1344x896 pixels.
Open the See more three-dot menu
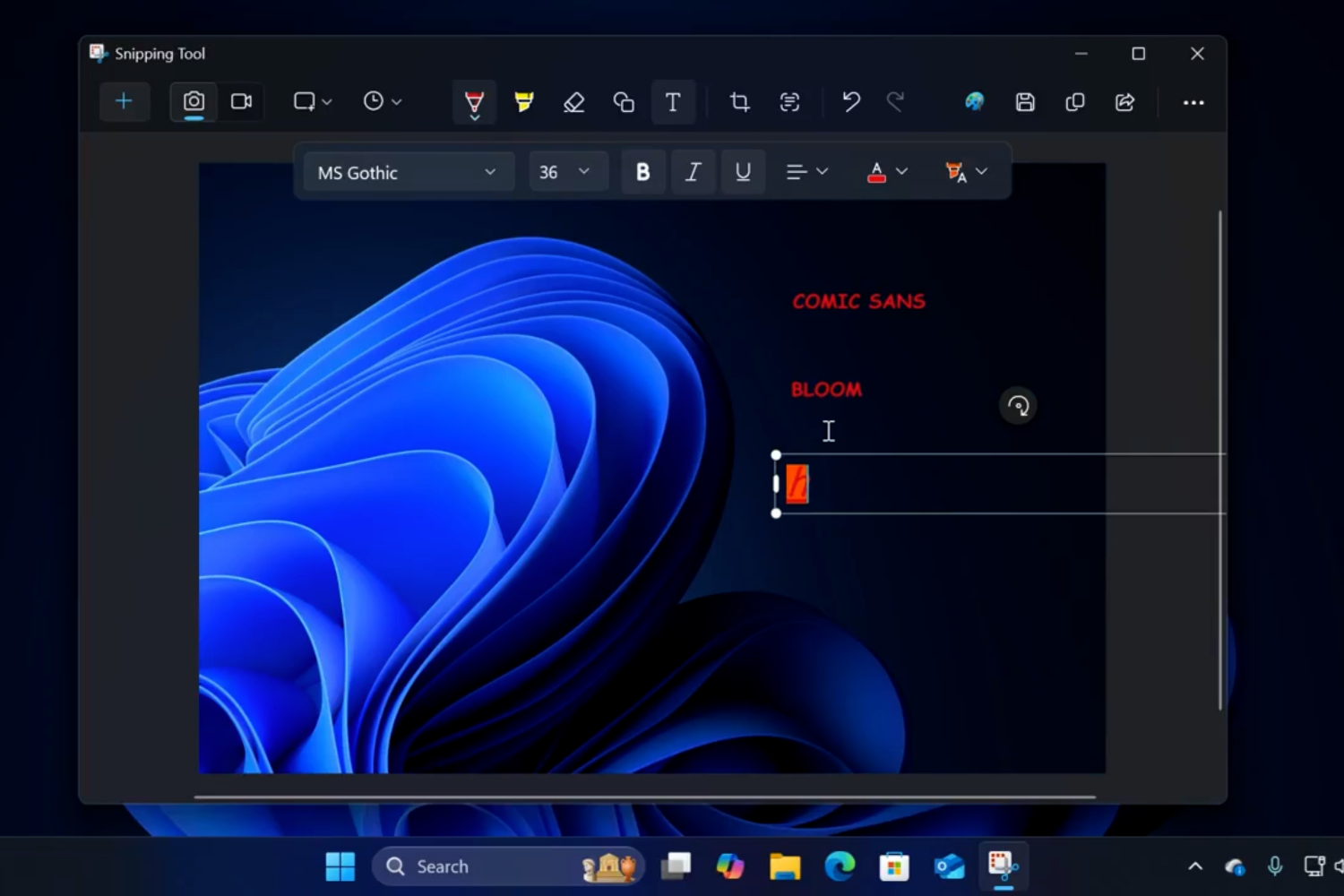1193,102
